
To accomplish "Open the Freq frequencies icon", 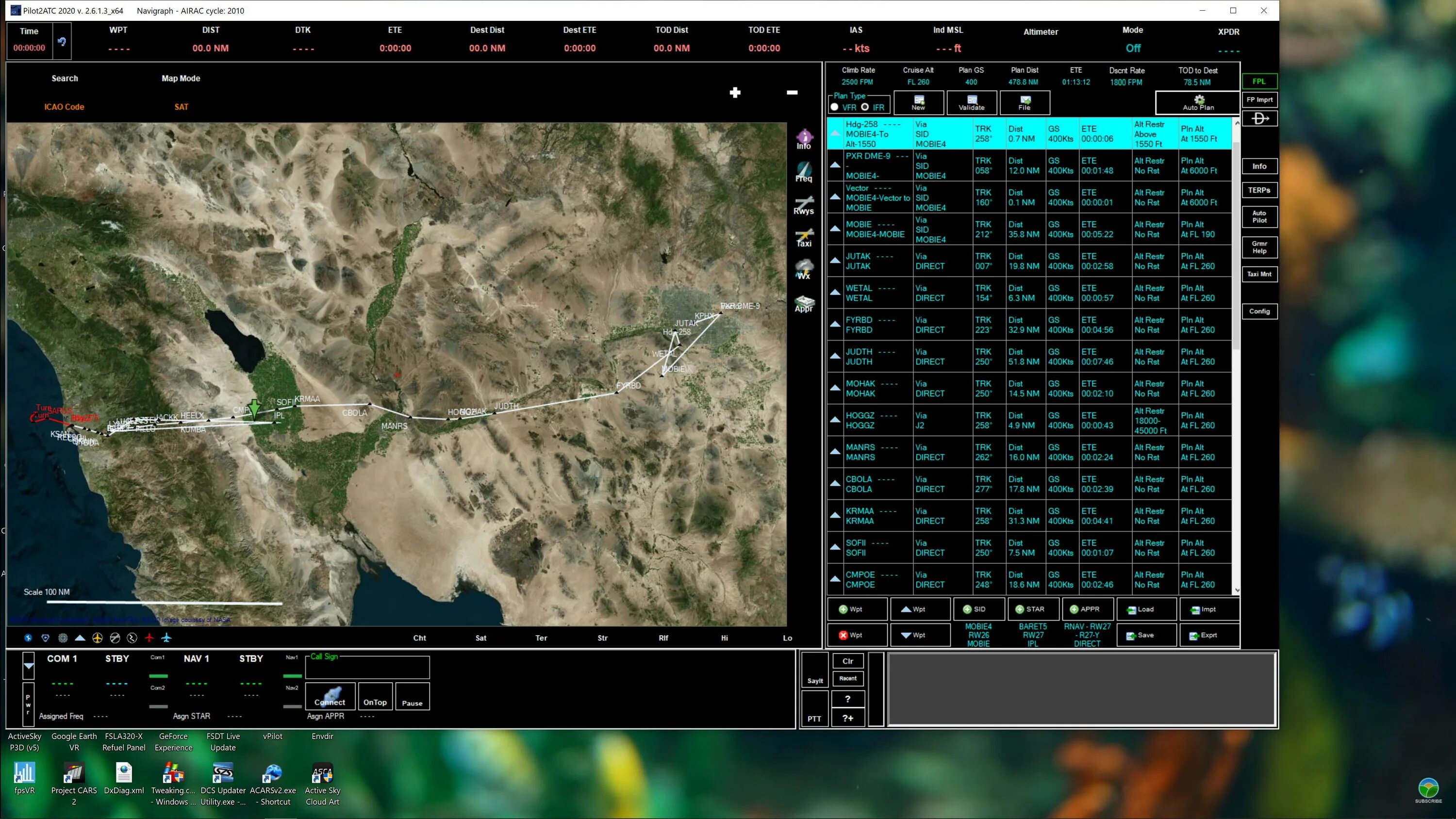I will click(x=804, y=172).
